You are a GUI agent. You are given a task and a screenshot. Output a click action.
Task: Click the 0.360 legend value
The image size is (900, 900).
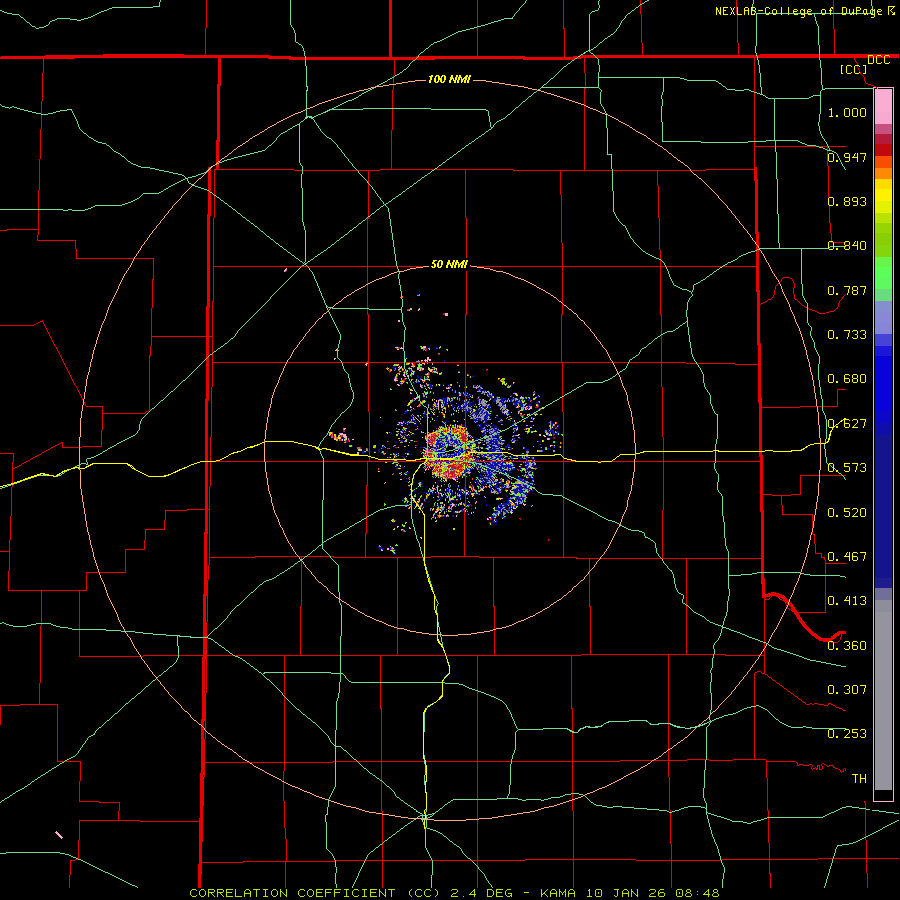[x=847, y=645]
